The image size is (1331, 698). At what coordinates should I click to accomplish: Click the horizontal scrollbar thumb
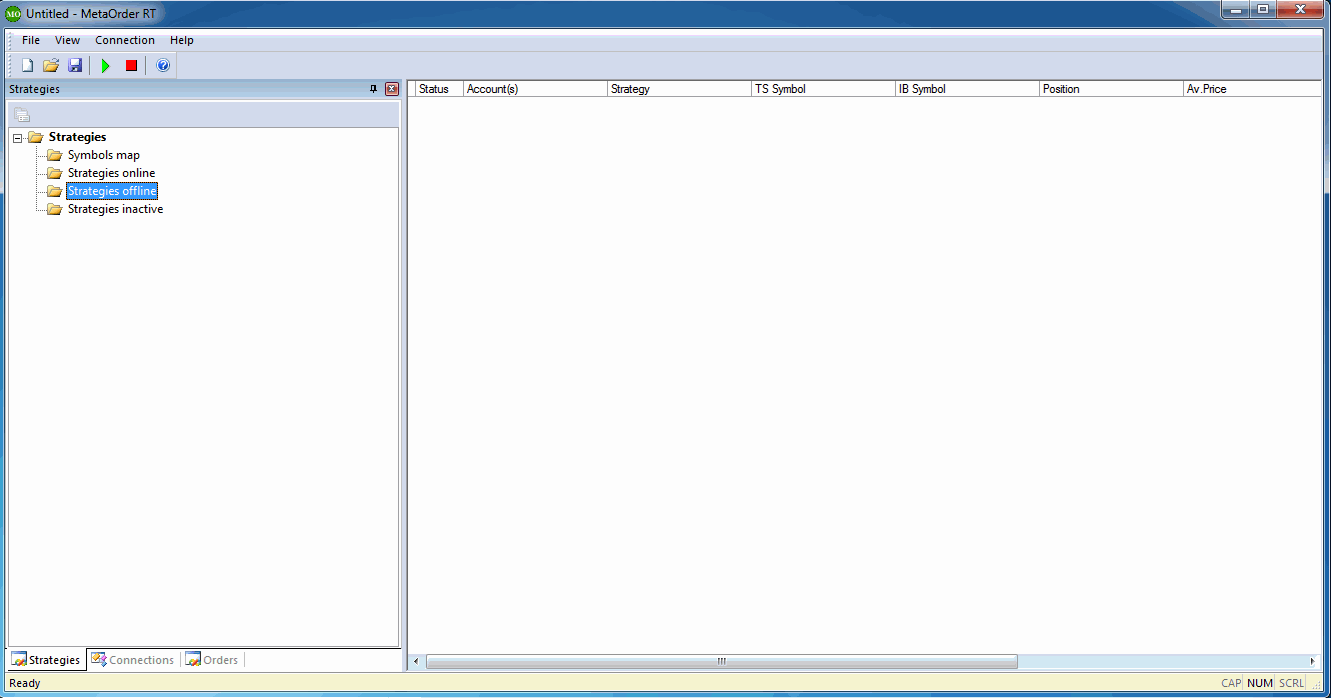[x=722, y=662]
